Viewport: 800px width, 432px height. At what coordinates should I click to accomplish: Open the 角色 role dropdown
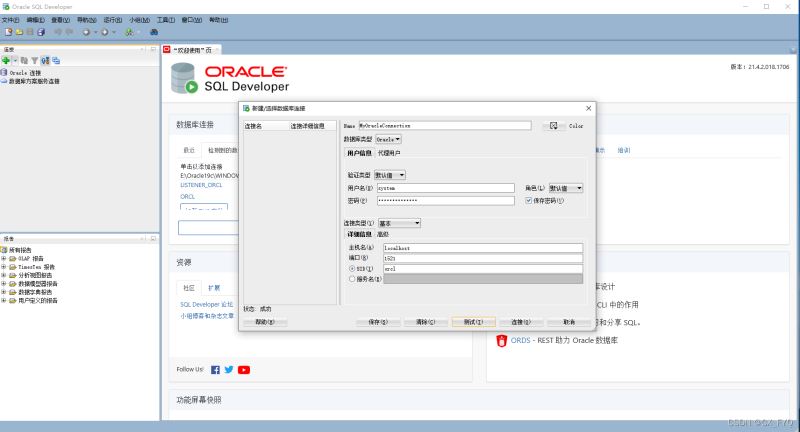[x=565, y=187]
